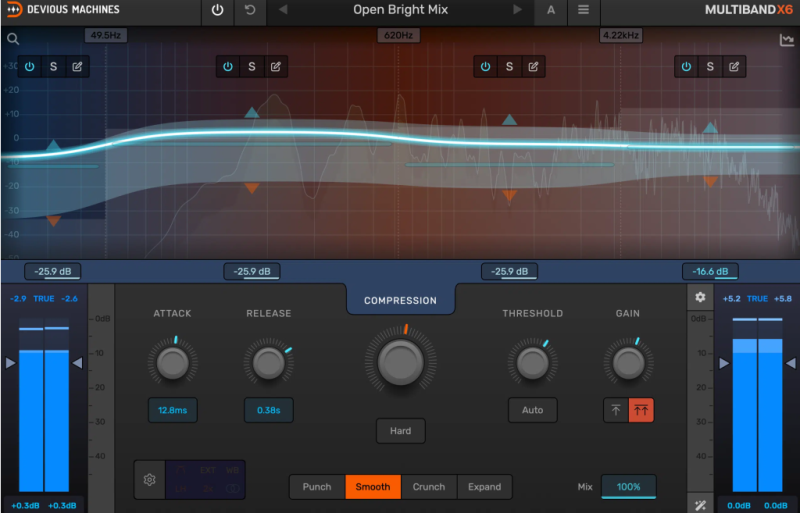
Task: Select the orange double-arrow gain mode button
Action: click(x=641, y=410)
